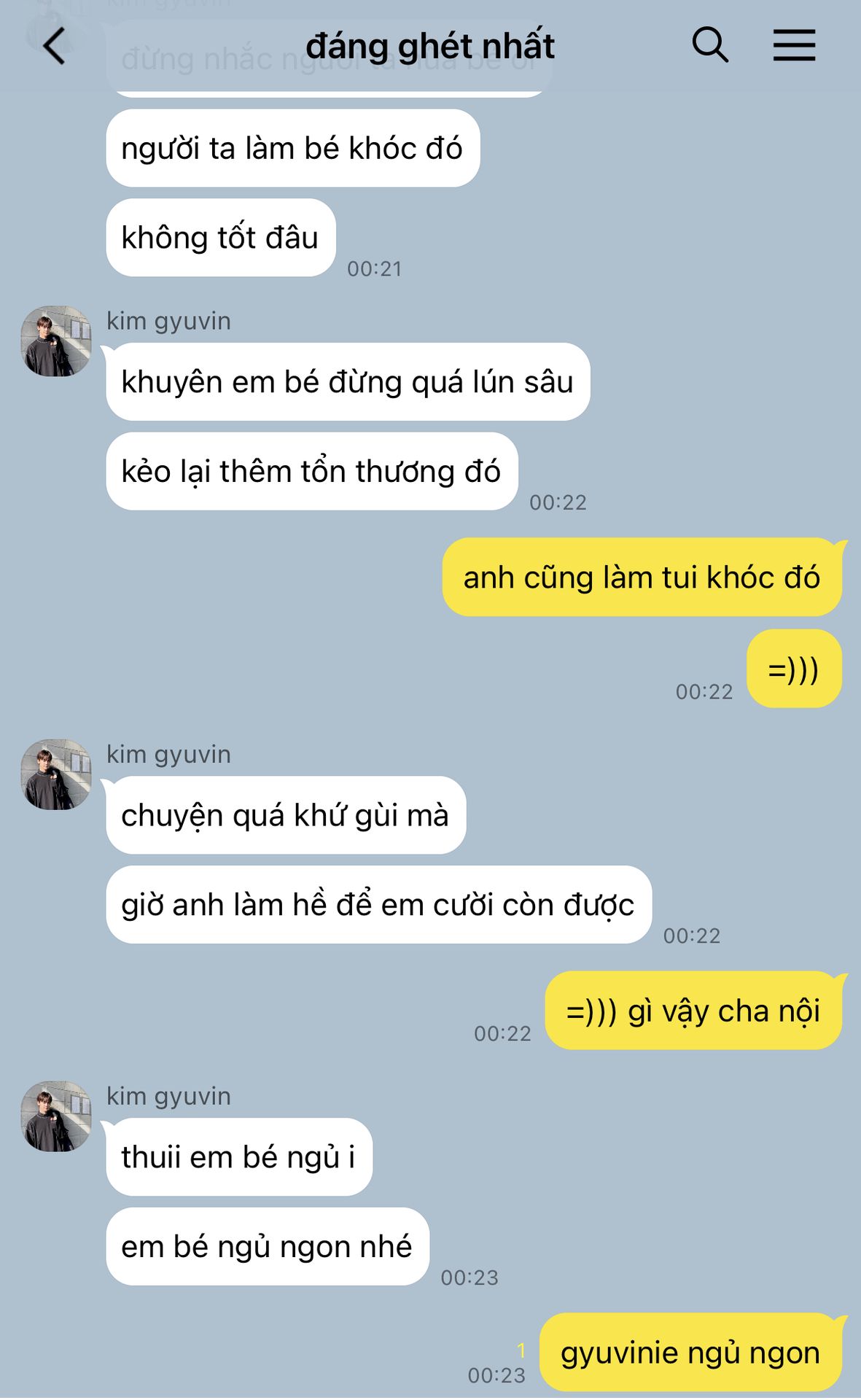
Task: Tap the message 'chuyện quá khứ gùi mà'
Action: tap(286, 815)
